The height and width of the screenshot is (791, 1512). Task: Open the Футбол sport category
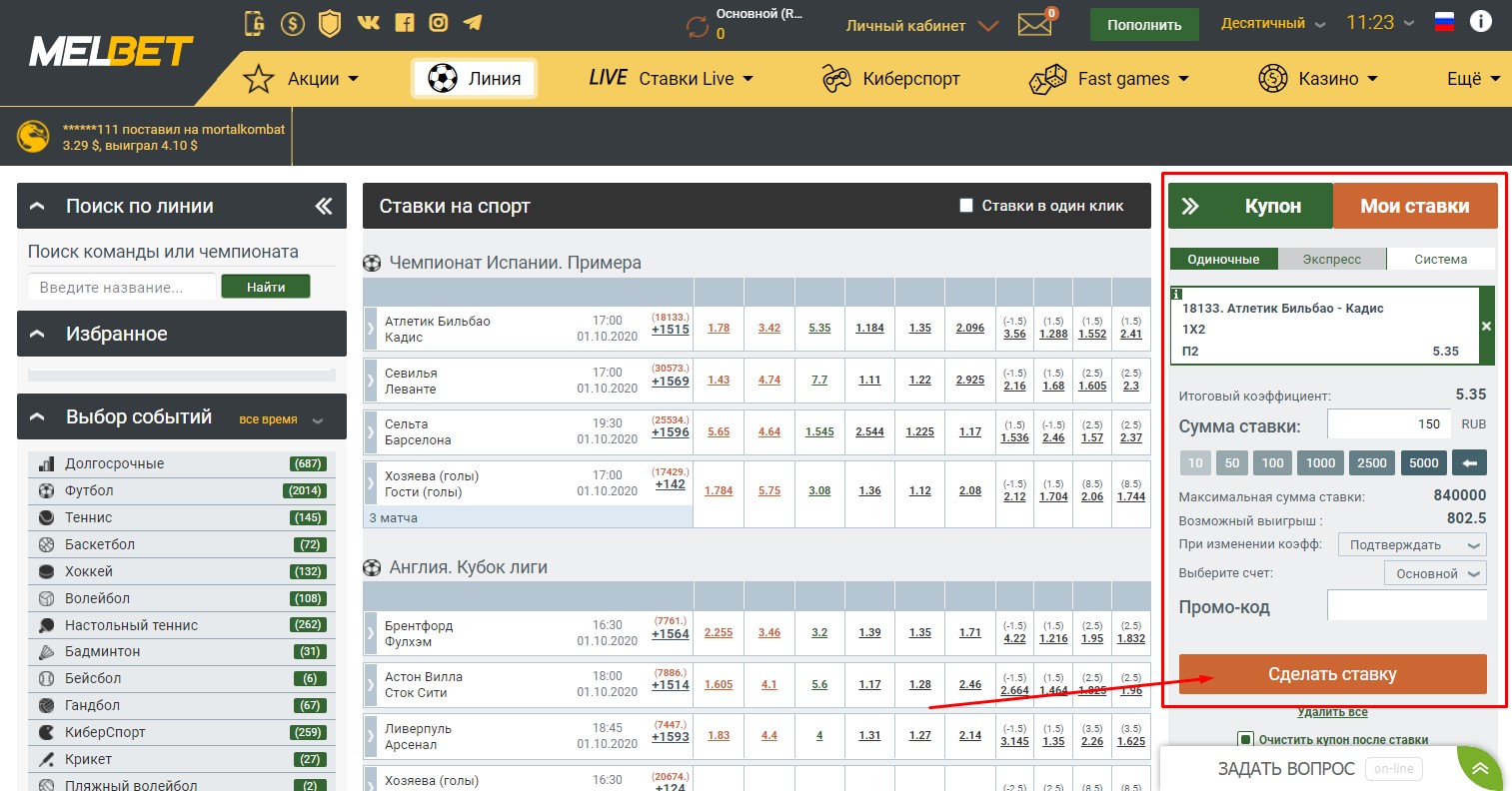(182, 490)
